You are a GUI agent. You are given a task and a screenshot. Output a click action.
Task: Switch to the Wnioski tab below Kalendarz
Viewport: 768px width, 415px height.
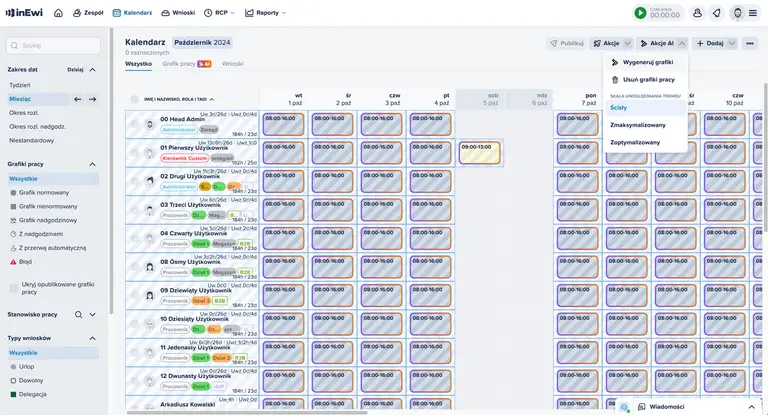232,63
